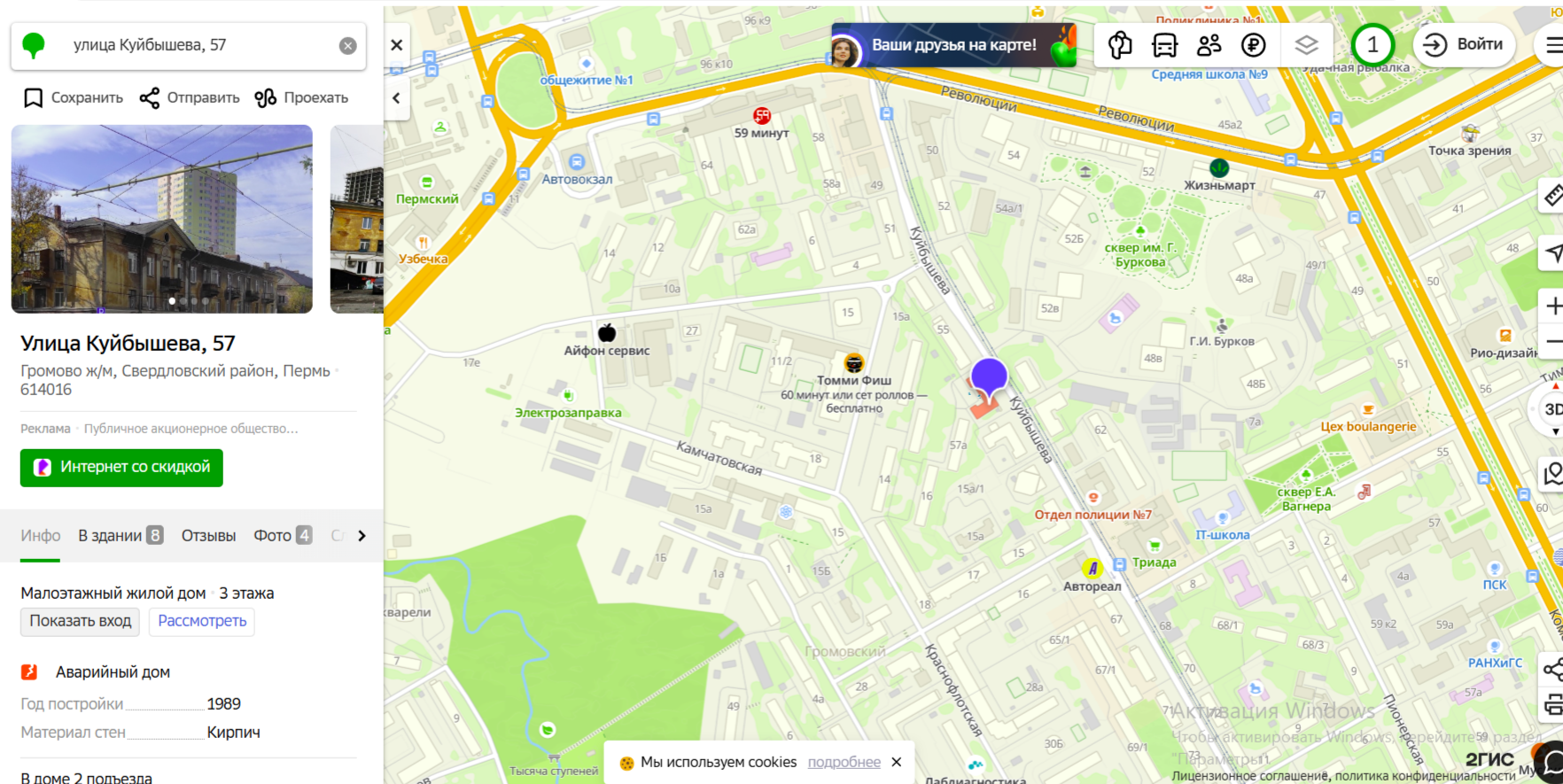
Task: Click the bookmark Сохранить icon
Action: click(x=33, y=97)
